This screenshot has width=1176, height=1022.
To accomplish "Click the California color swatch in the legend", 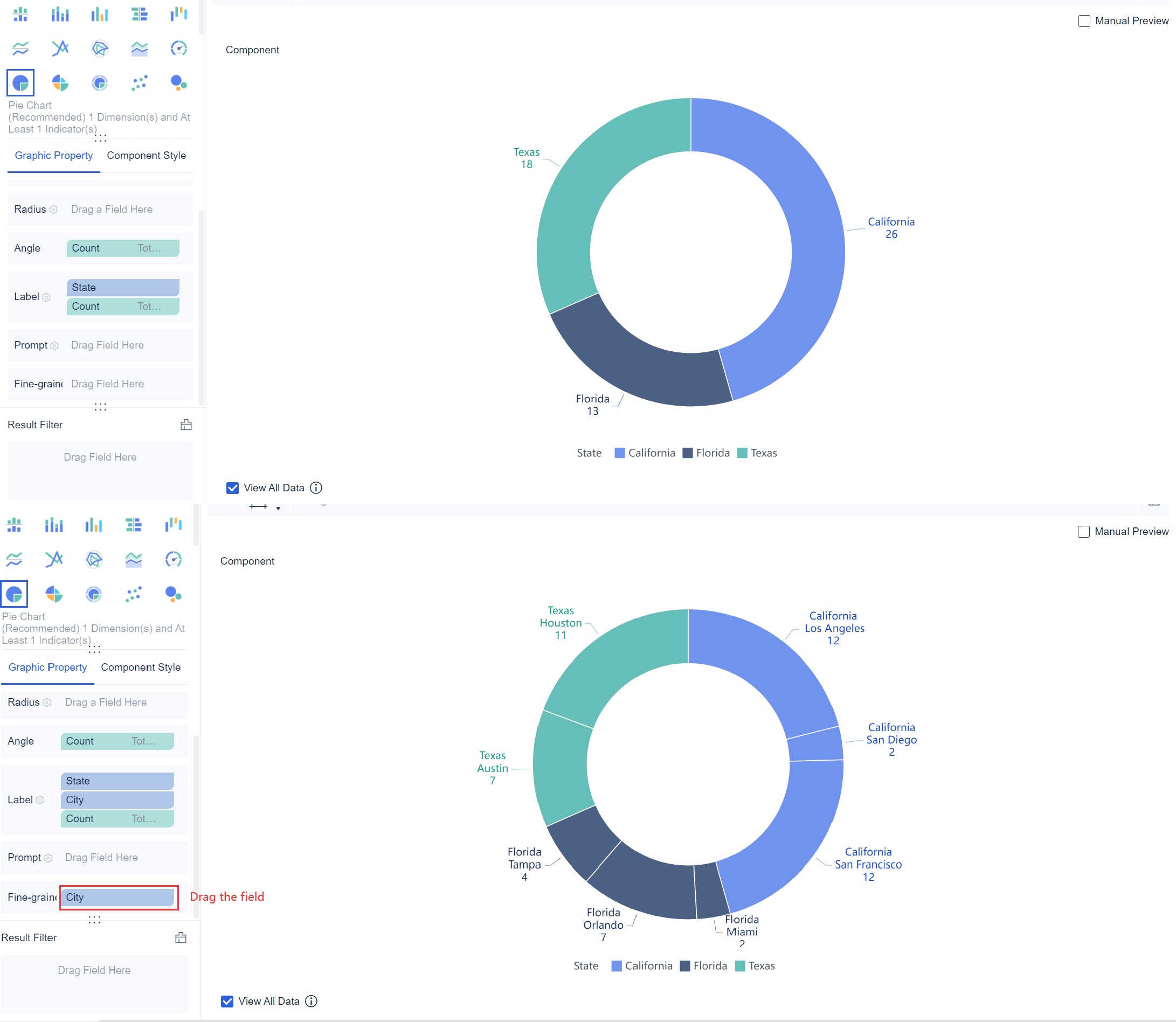I will 620,452.
